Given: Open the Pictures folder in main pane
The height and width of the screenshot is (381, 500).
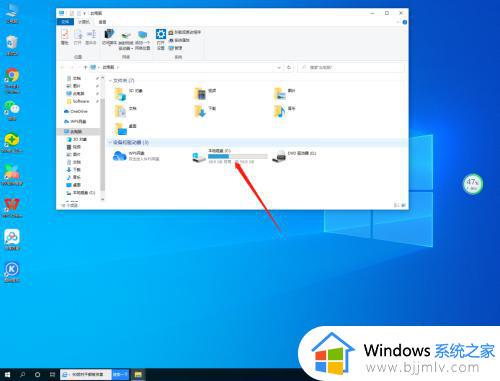Looking at the screenshot, I should coord(285,93).
